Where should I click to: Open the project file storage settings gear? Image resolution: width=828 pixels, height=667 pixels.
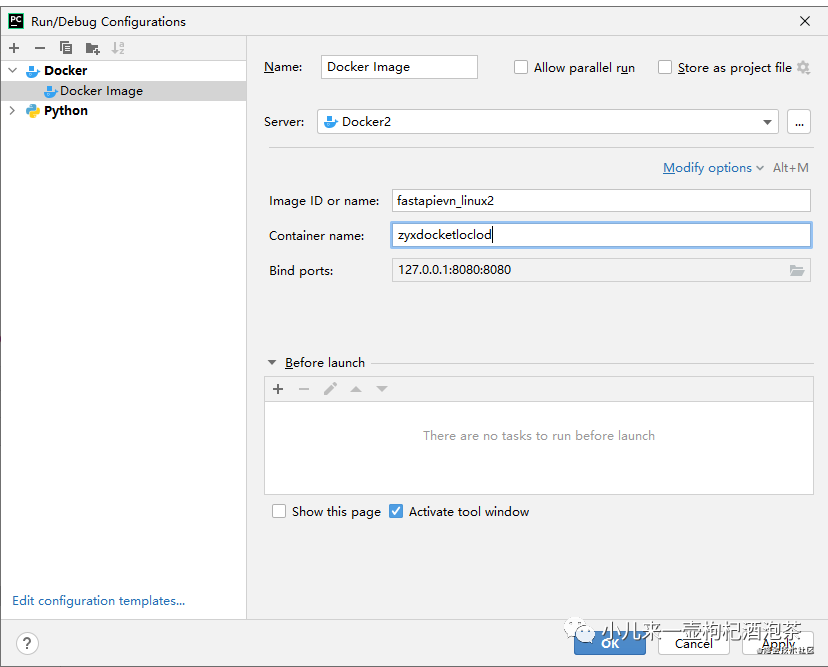(x=803, y=68)
